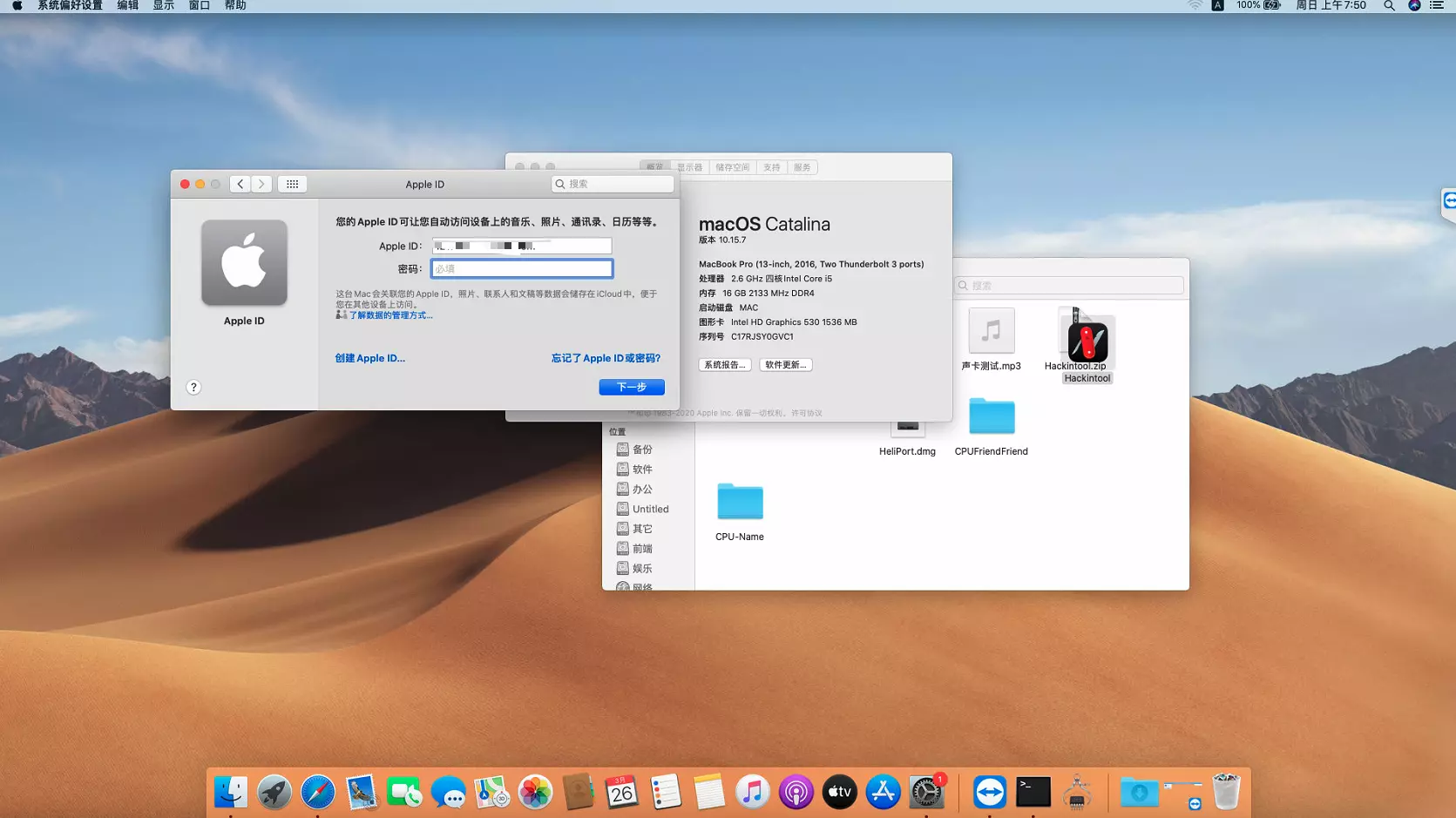This screenshot has width=1456, height=818.
Task: Open TeamViewer from the Dock
Action: pyautogui.click(x=991, y=793)
